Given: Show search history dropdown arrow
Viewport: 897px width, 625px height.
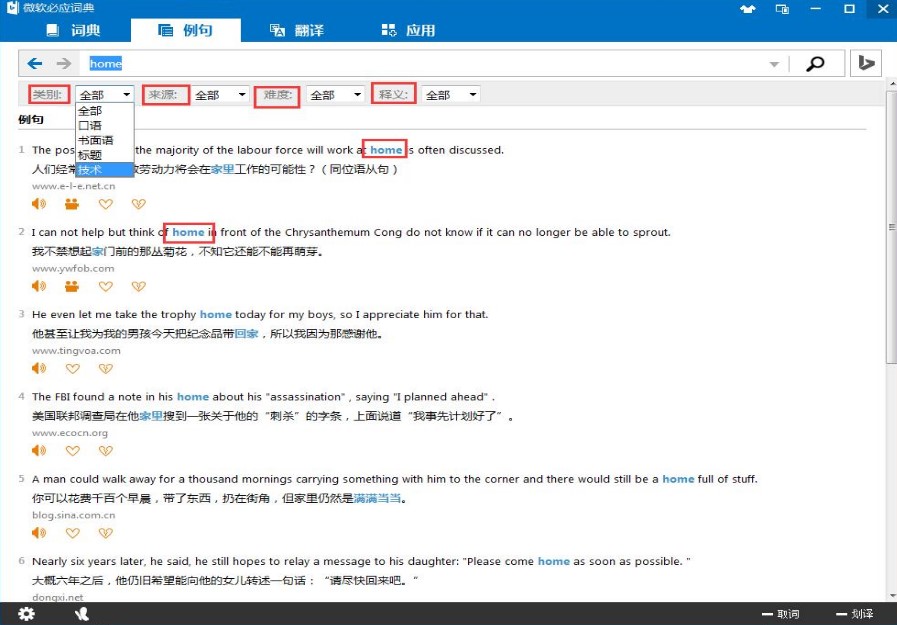Looking at the screenshot, I should (x=774, y=65).
